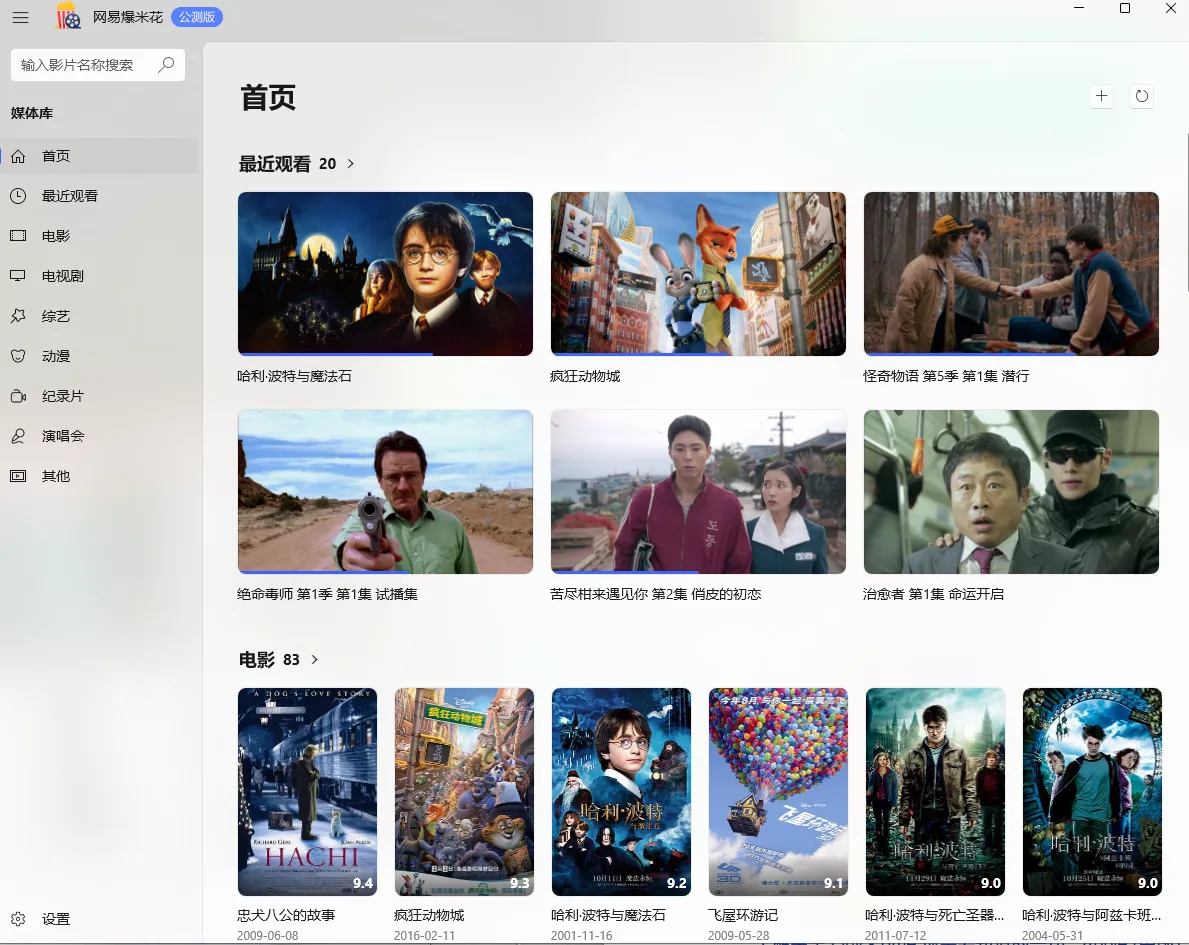Open the 最近观看 section heading
The height and width of the screenshot is (945, 1189).
(275, 164)
